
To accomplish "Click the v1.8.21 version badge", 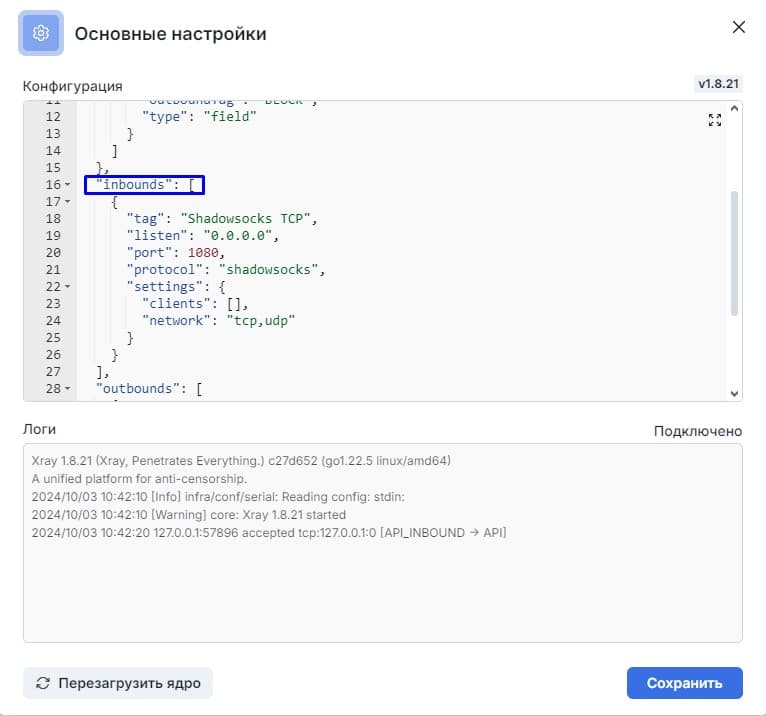I will click(x=718, y=84).
